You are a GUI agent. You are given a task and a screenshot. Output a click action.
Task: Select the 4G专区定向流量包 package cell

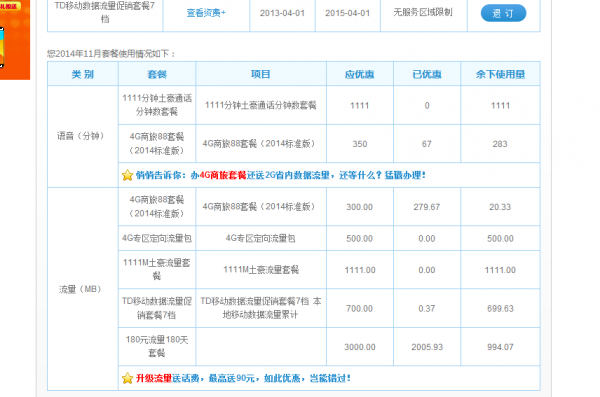[157, 239]
